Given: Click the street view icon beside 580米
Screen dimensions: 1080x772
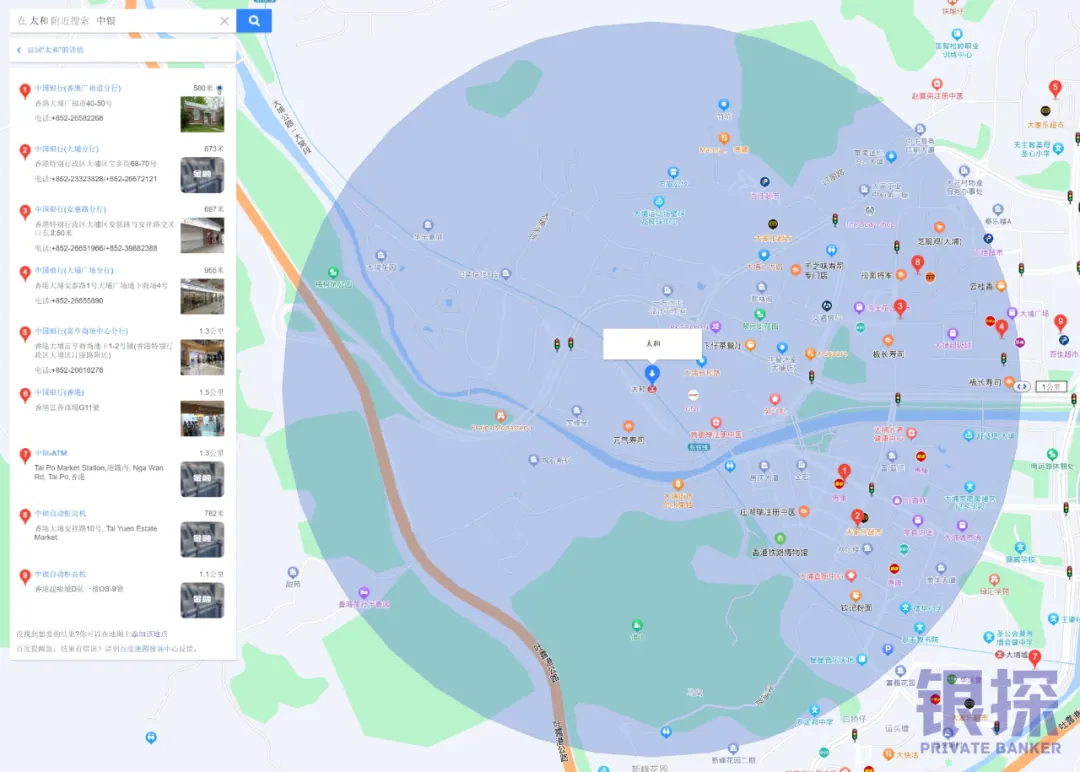Looking at the screenshot, I should (x=220, y=89).
